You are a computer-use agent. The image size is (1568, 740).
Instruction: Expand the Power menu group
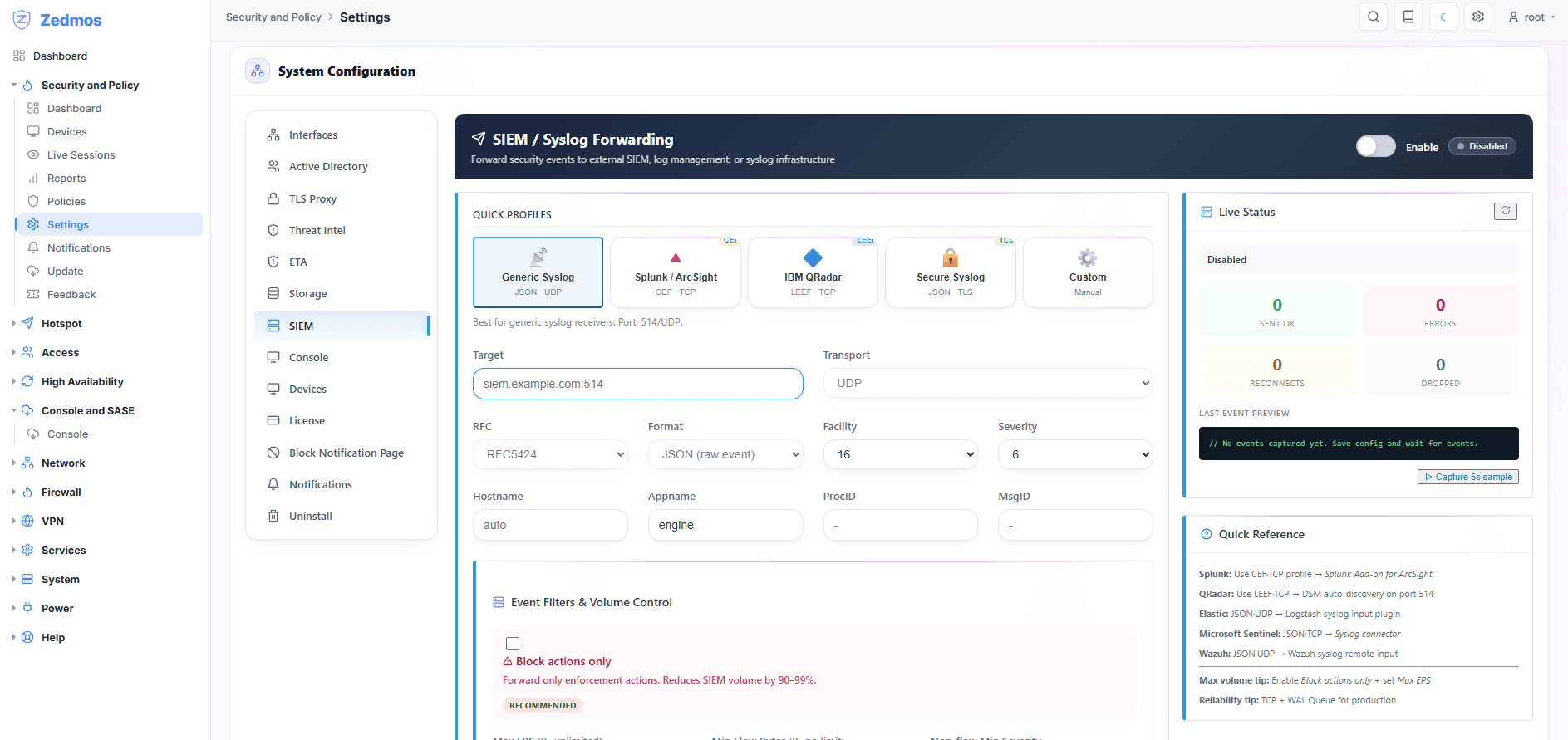57,608
